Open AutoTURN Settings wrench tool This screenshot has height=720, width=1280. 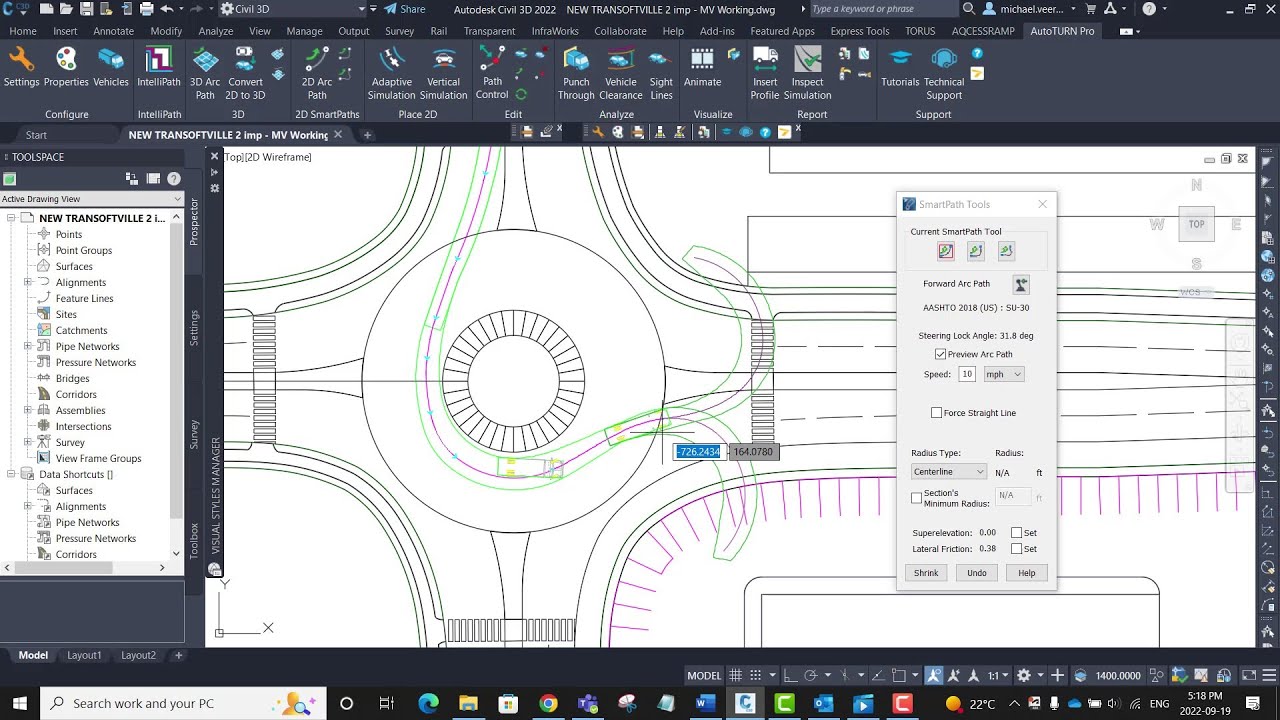21,67
